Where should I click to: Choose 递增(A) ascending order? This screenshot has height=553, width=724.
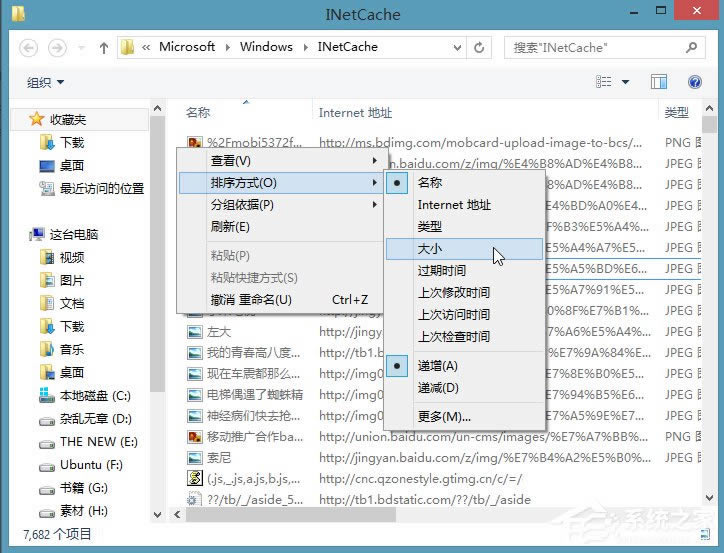464,366
